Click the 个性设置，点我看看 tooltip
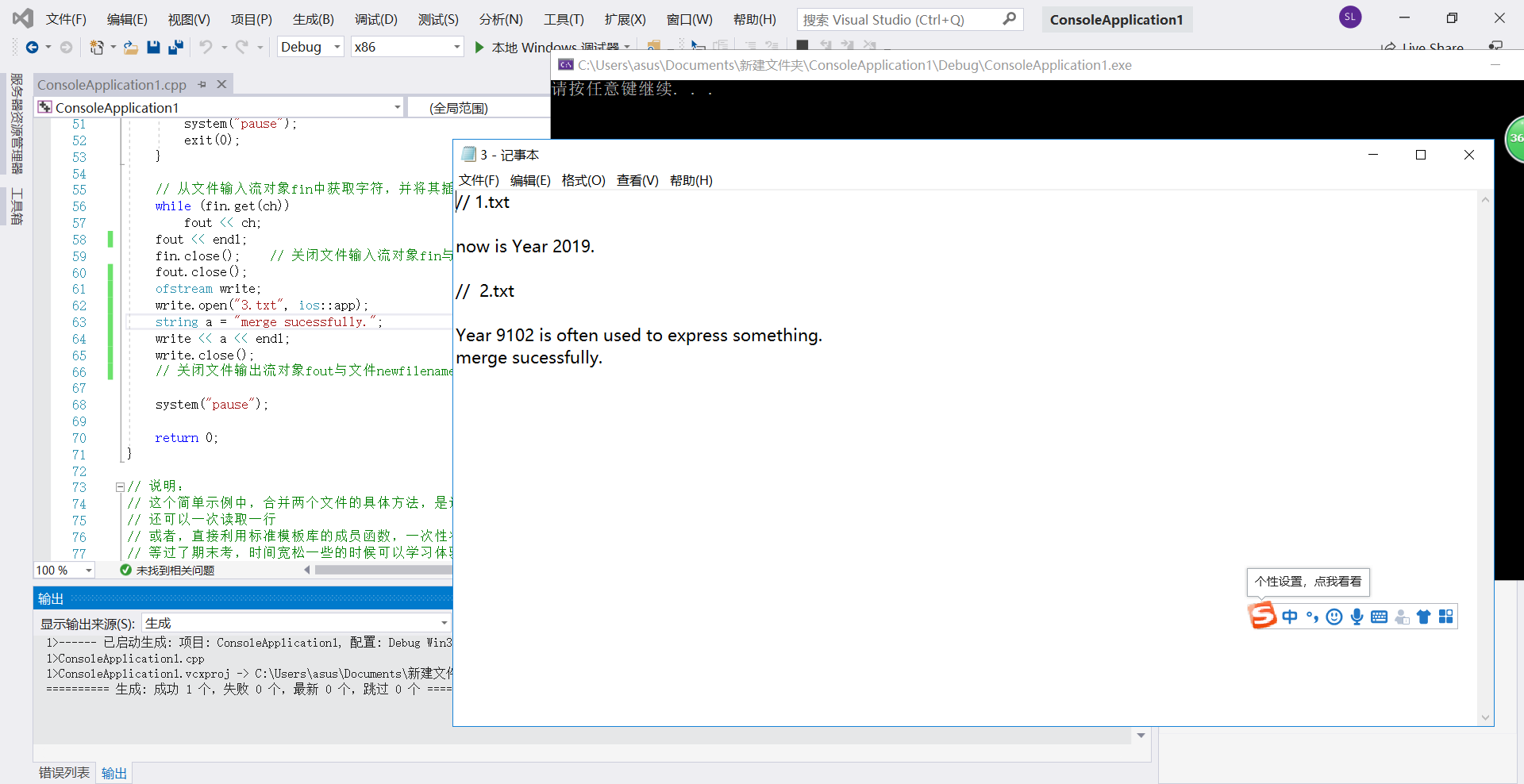 pos(1308,582)
